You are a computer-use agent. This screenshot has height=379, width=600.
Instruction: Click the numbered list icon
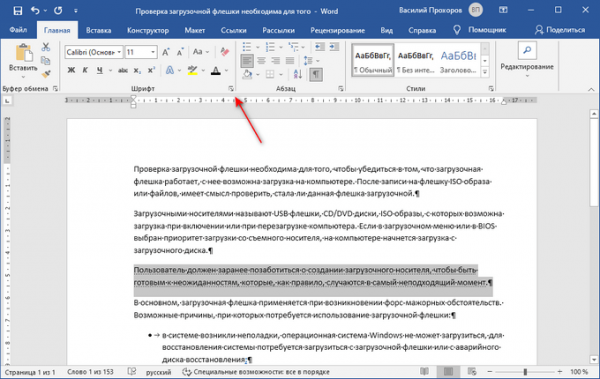(x=271, y=47)
